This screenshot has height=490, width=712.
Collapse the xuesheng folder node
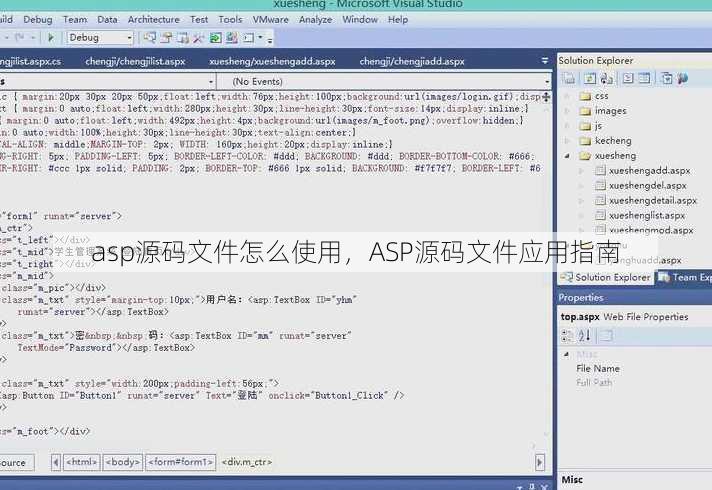pyautogui.click(x=567, y=156)
